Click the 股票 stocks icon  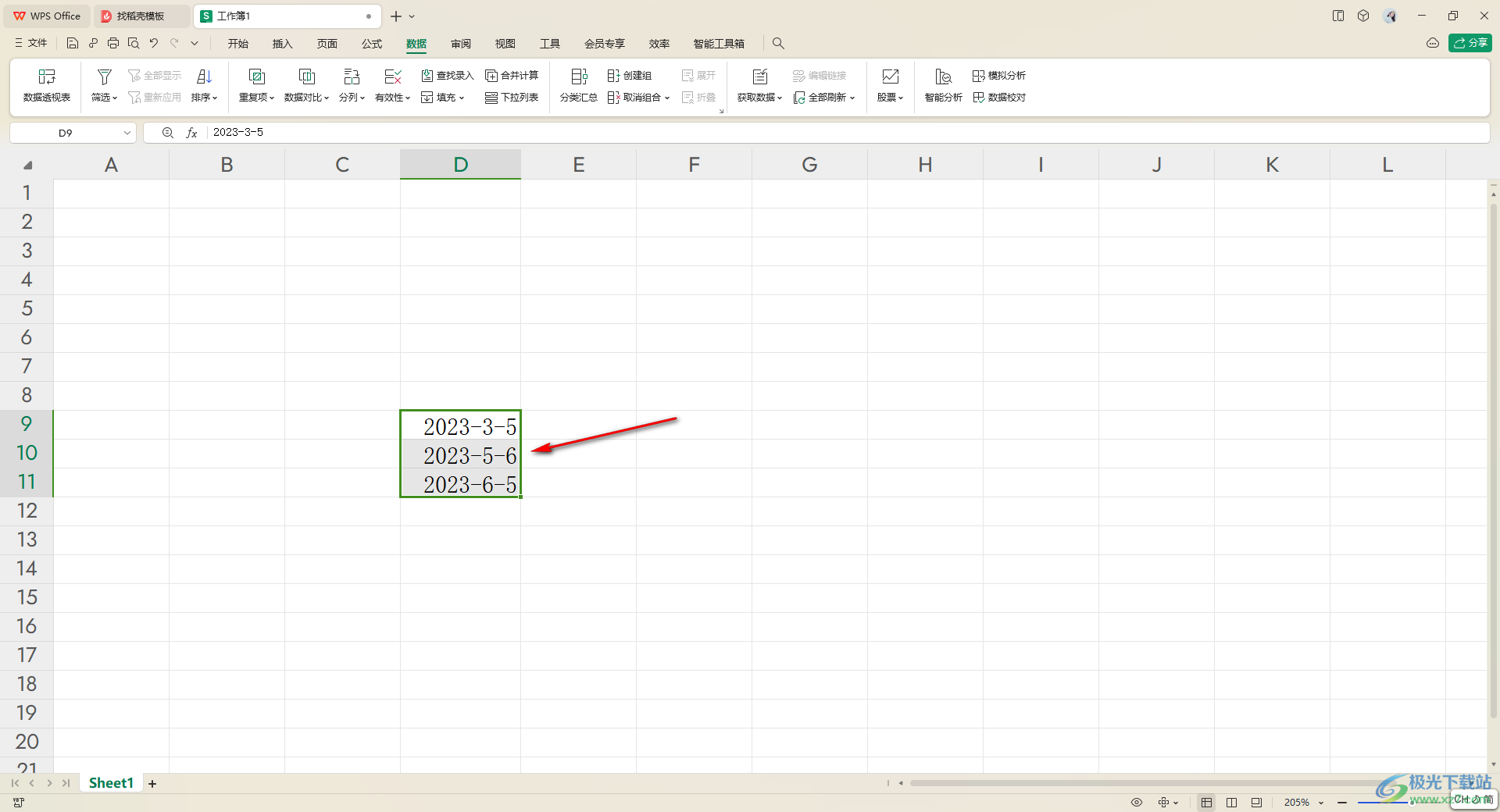[x=890, y=77]
